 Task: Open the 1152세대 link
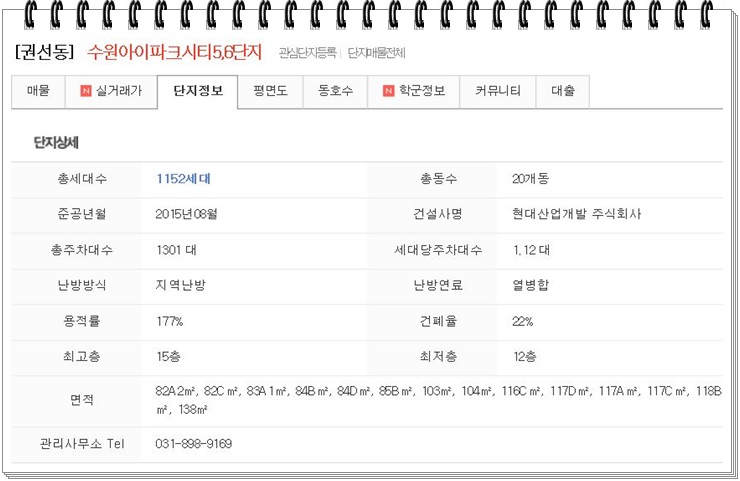click(184, 179)
